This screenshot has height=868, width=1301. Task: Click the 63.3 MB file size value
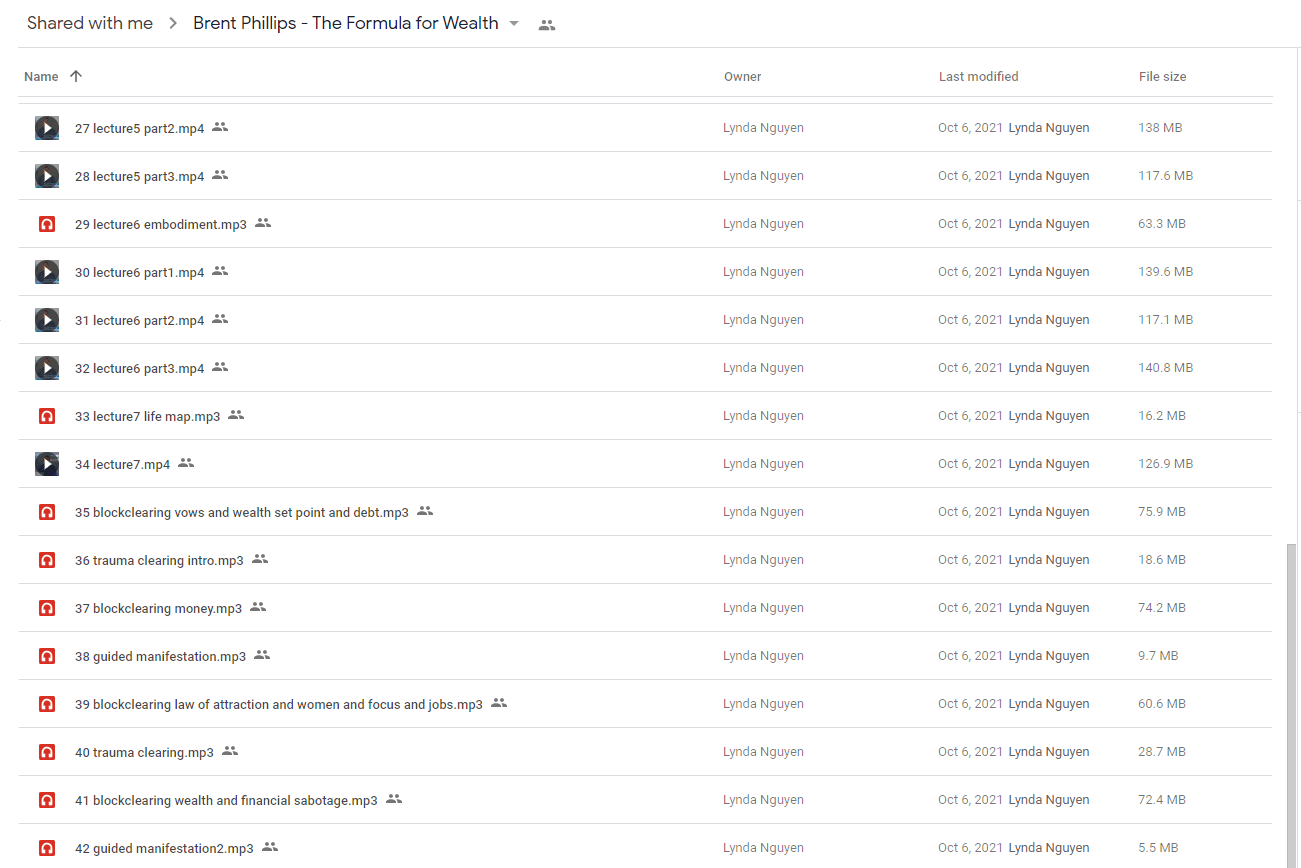[x=1162, y=224]
